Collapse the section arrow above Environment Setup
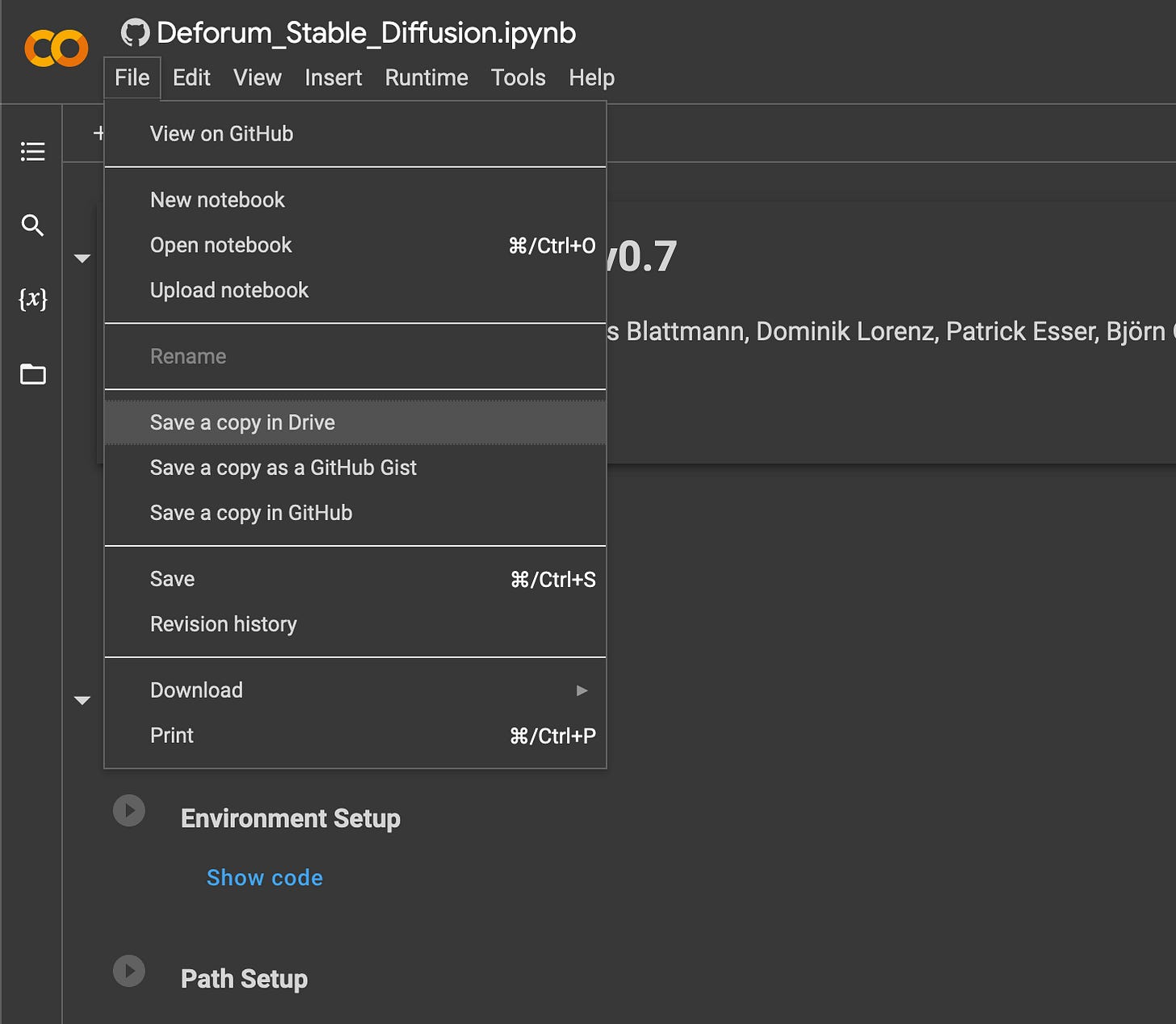 [x=82, y=700]
